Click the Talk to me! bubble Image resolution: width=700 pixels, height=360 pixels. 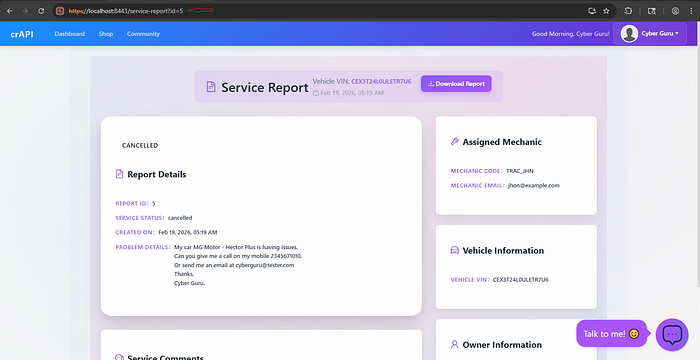(612, 334)
